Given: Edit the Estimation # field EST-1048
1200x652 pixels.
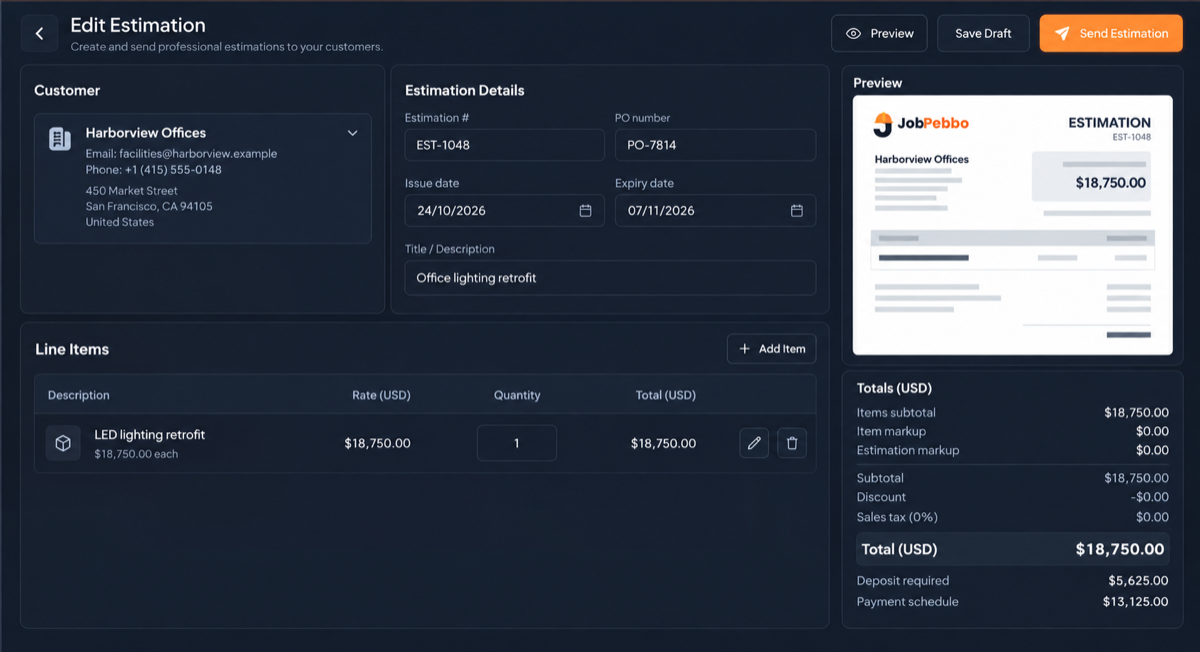Looking at the screenshot, I should 504,145.
